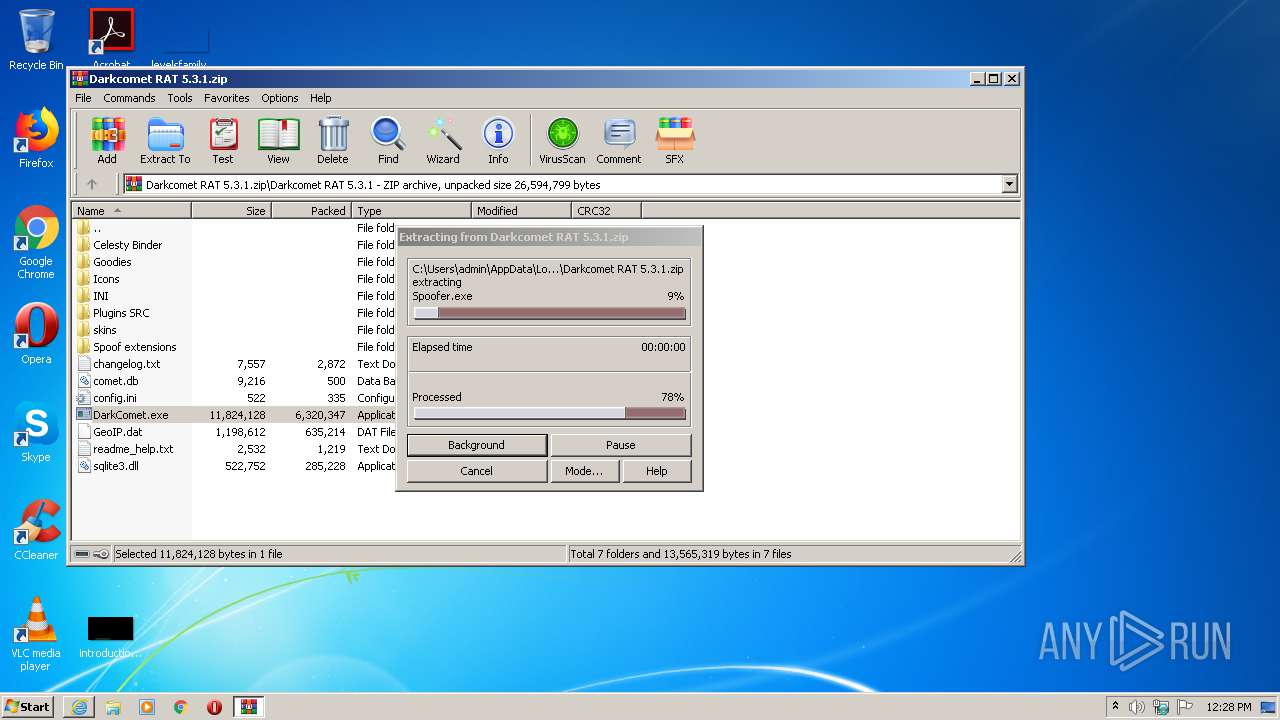Screen dimensions: 1280x720
Task: Open the Help menu
Action: (x=320, y=98)
